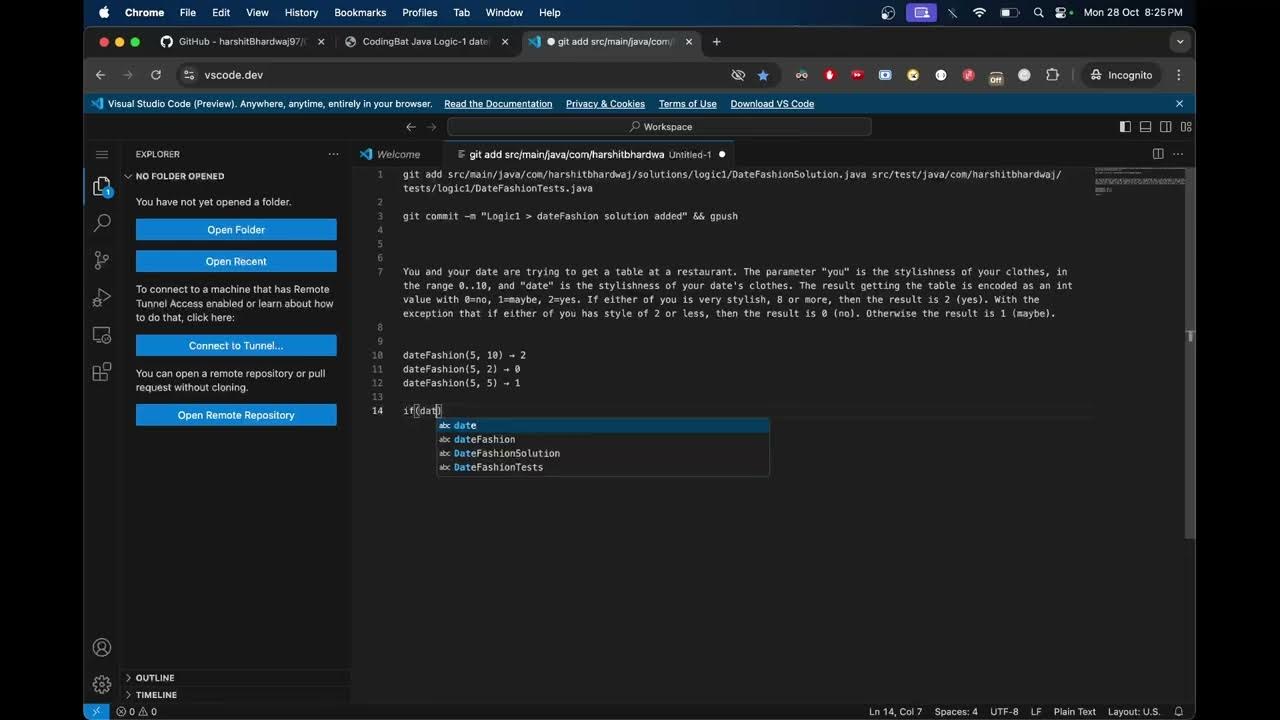This screenshot has height=720, width=1280.
Task: Toggle the bottom panel layout button
Action: 1146,127
